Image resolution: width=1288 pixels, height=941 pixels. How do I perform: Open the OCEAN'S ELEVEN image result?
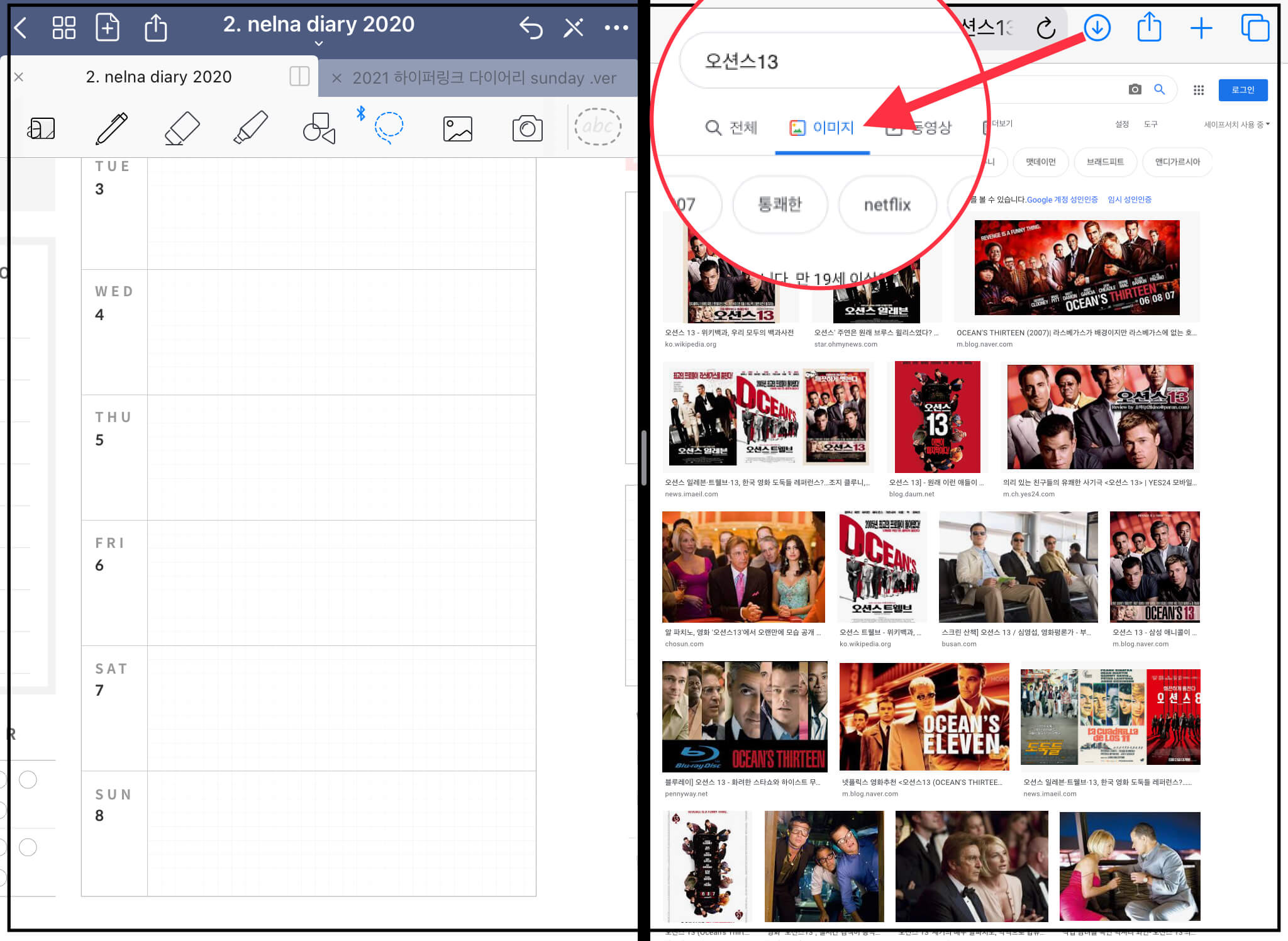pos(924,716)
